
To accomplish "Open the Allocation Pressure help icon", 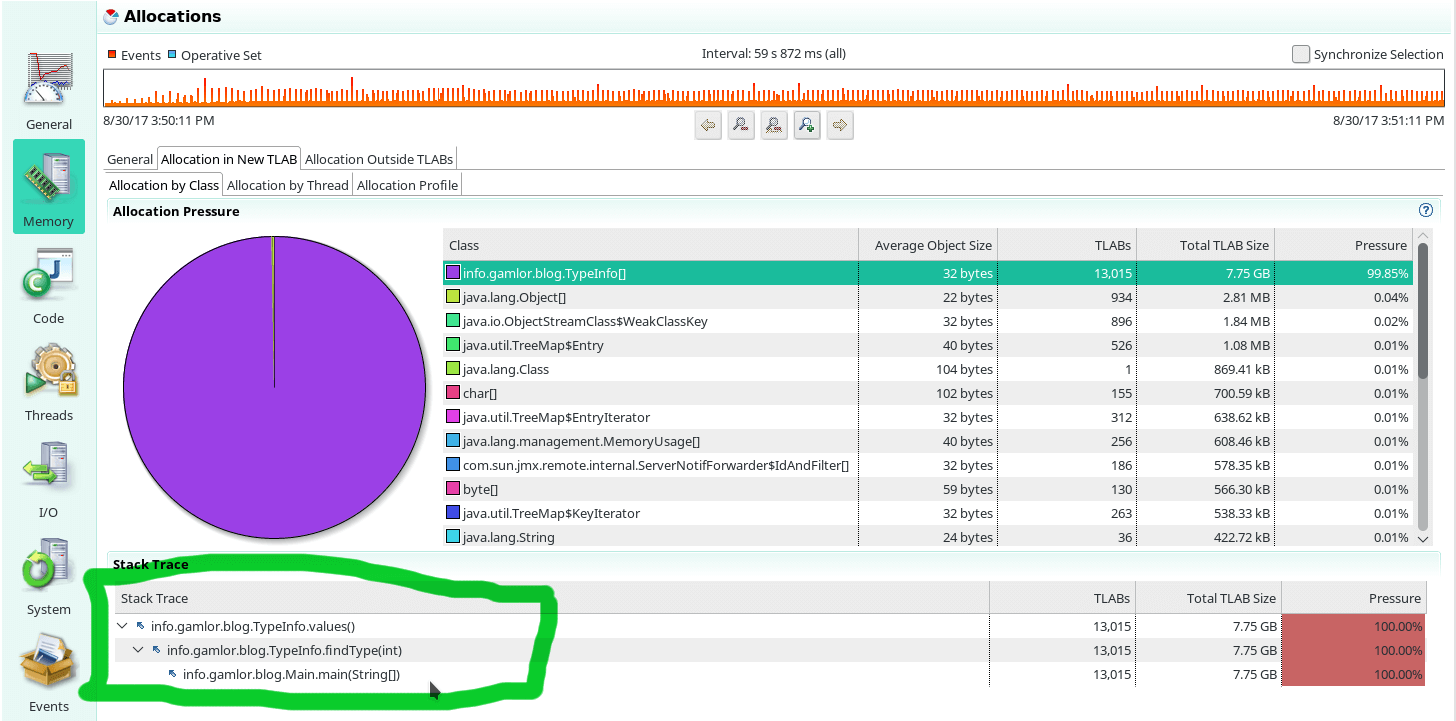I will point(1426,211).
